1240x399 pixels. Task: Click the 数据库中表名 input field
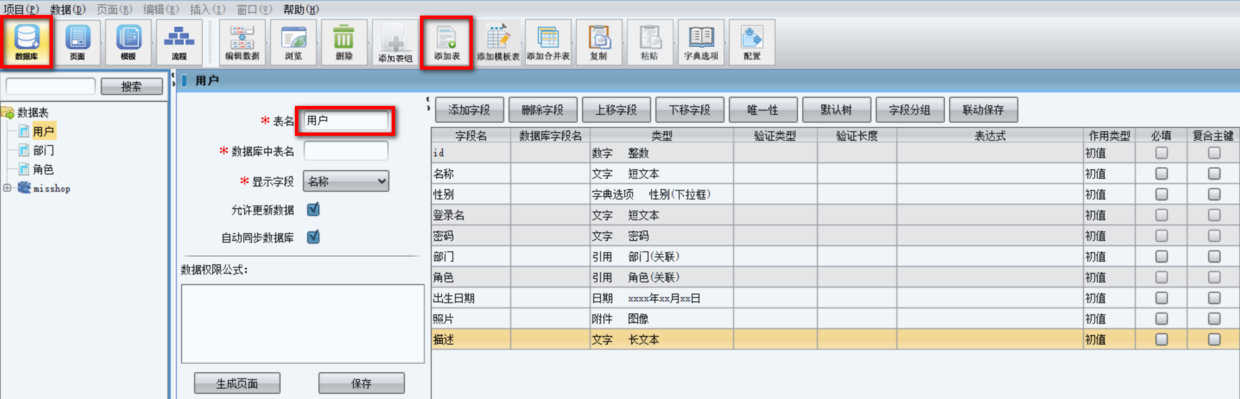pyautogui.click(x=346, y=151)
